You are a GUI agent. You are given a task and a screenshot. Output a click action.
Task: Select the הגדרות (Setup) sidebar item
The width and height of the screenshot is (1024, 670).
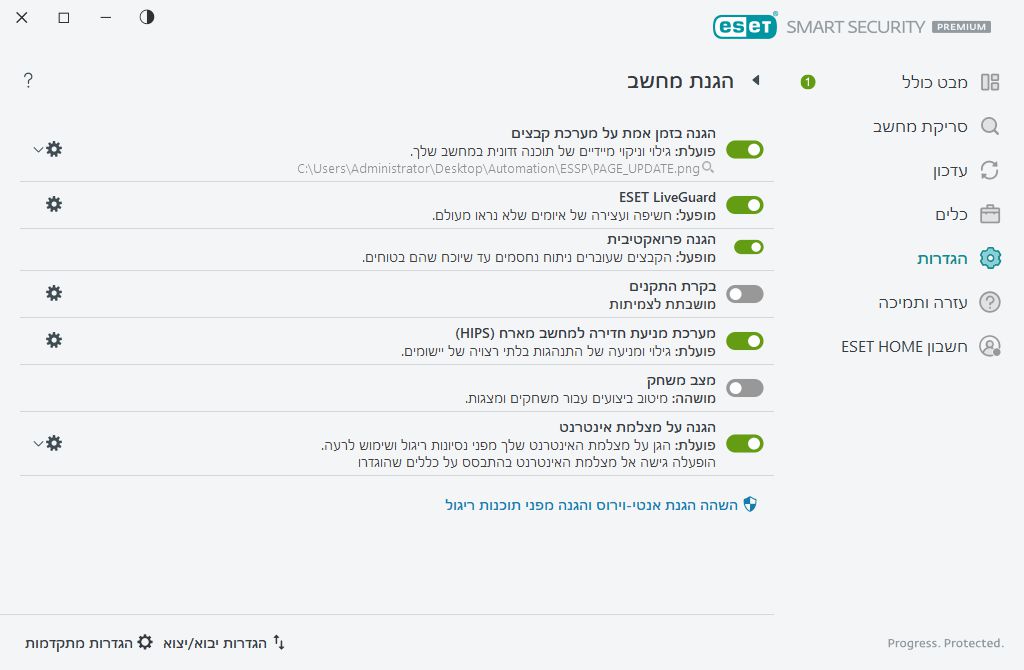[943, 258]
